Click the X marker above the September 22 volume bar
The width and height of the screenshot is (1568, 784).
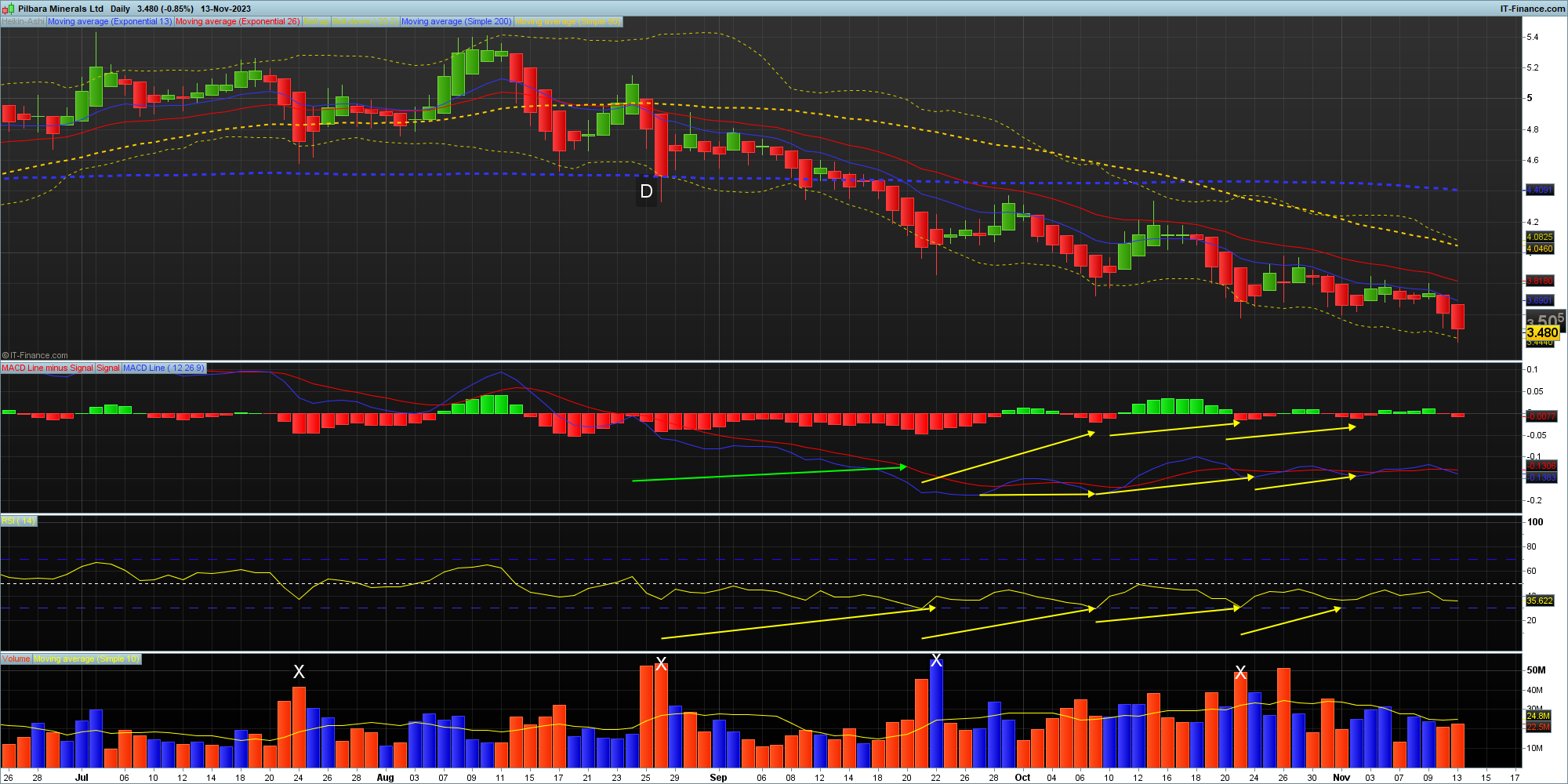(x=936, y=660)
